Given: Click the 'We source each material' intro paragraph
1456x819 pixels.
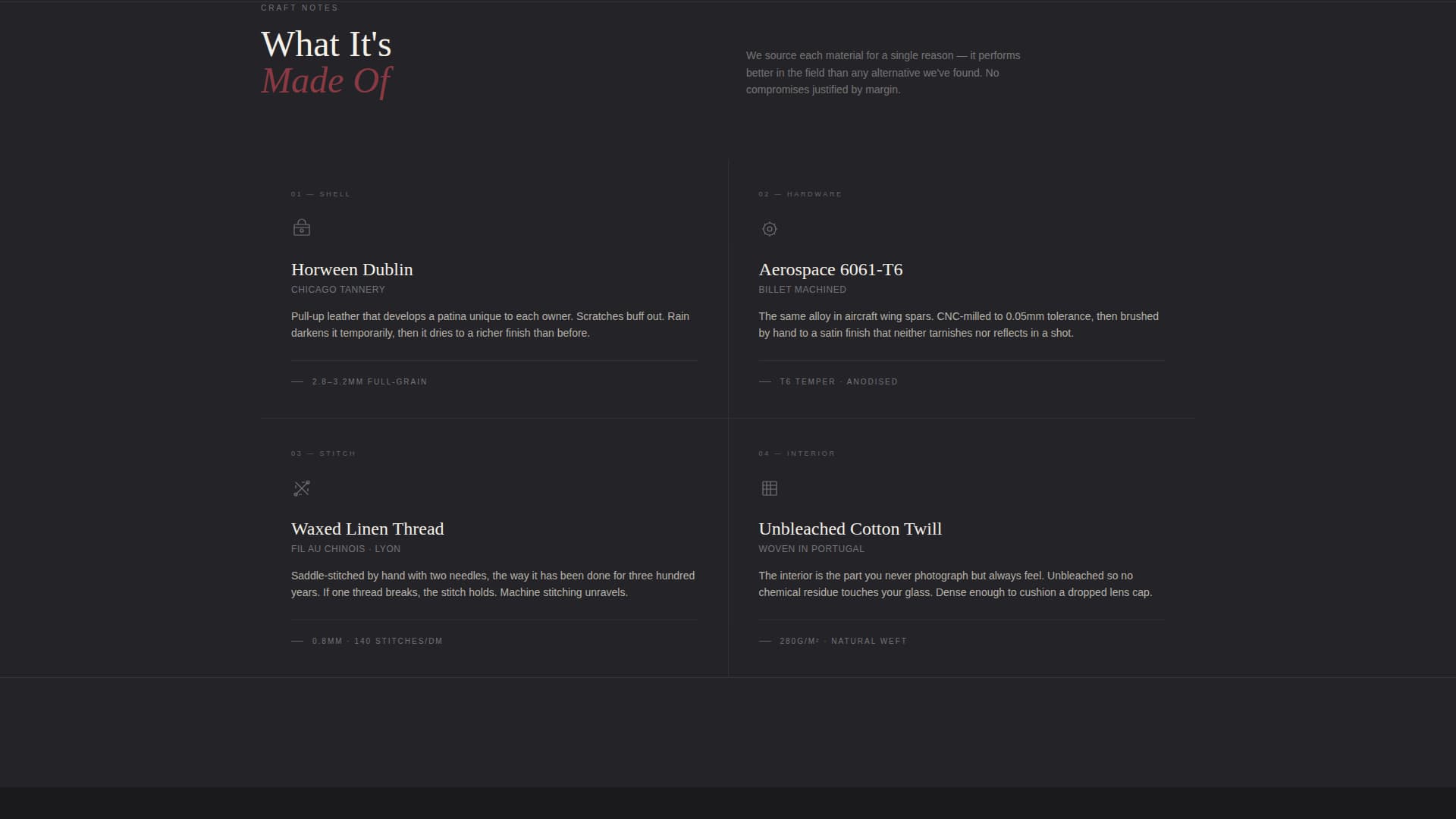Looking at the screenshot, I should click(x=883, y=73).
